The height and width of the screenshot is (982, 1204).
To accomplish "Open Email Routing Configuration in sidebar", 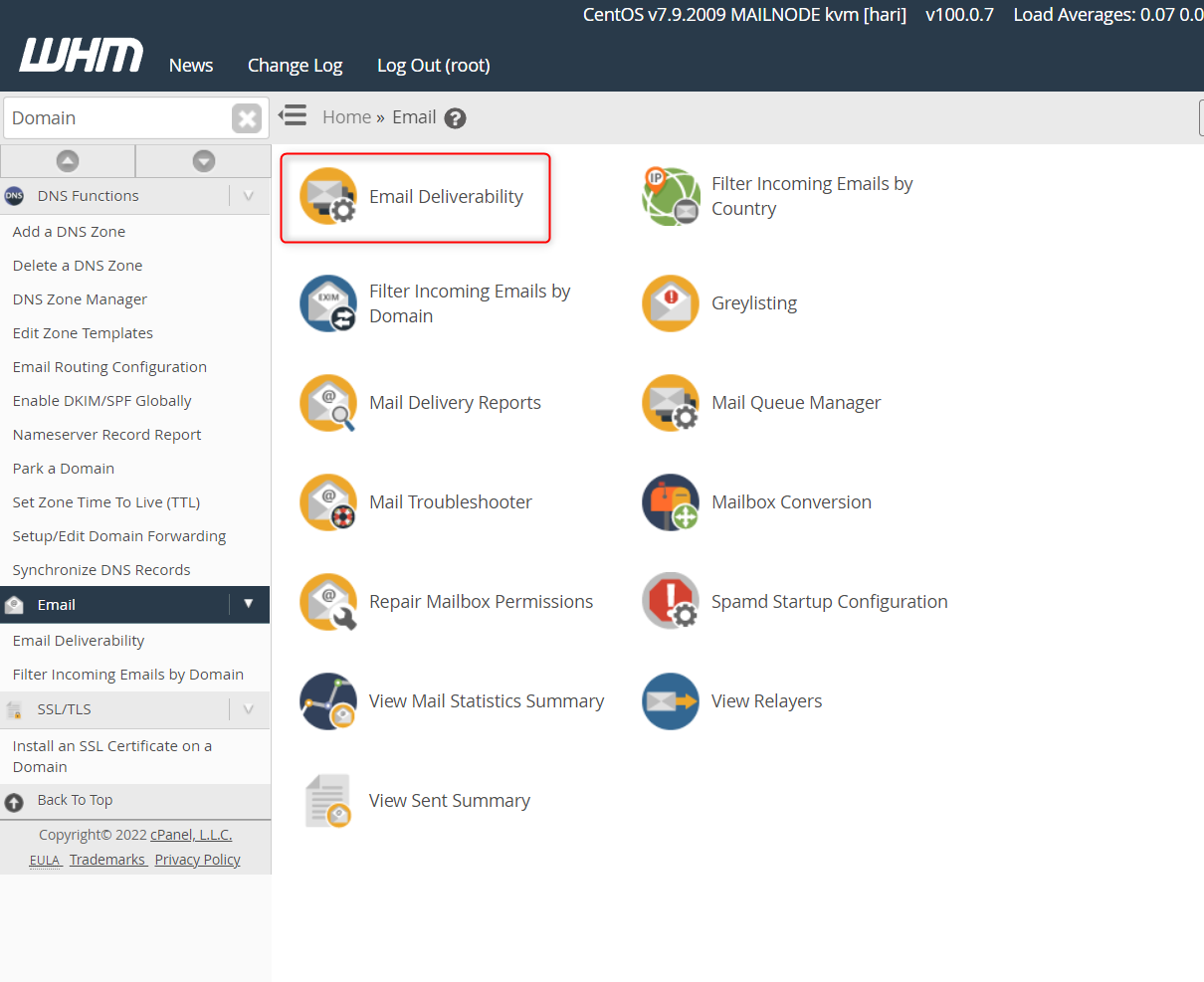I will tap(109, 367).
